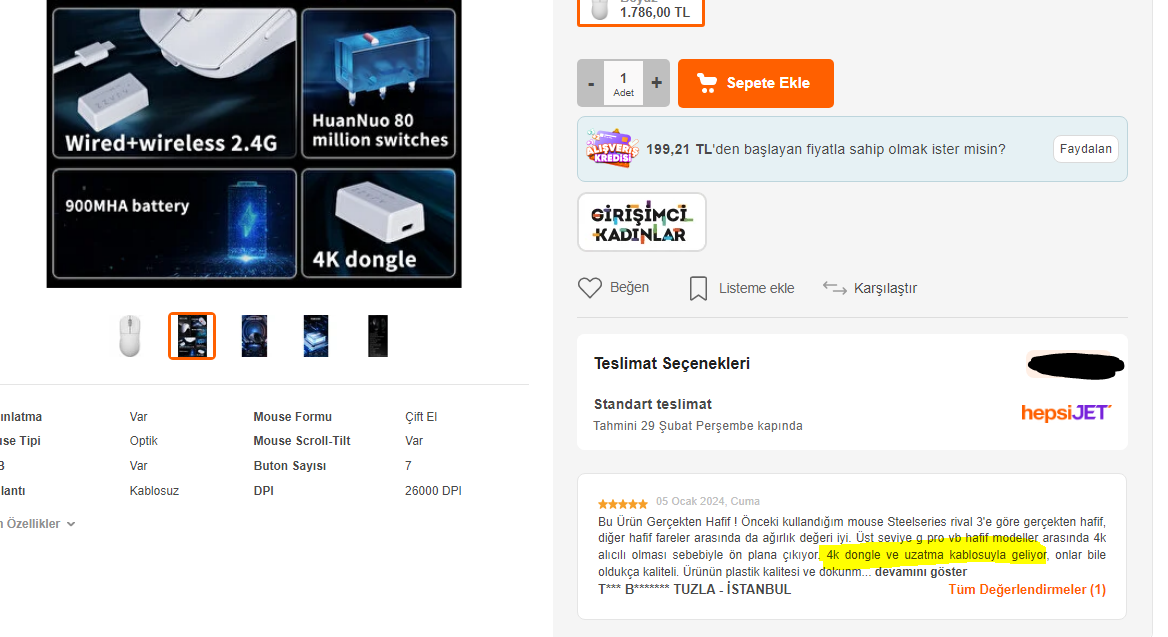Select the last dark product thumbnail

tap(378, 336)
